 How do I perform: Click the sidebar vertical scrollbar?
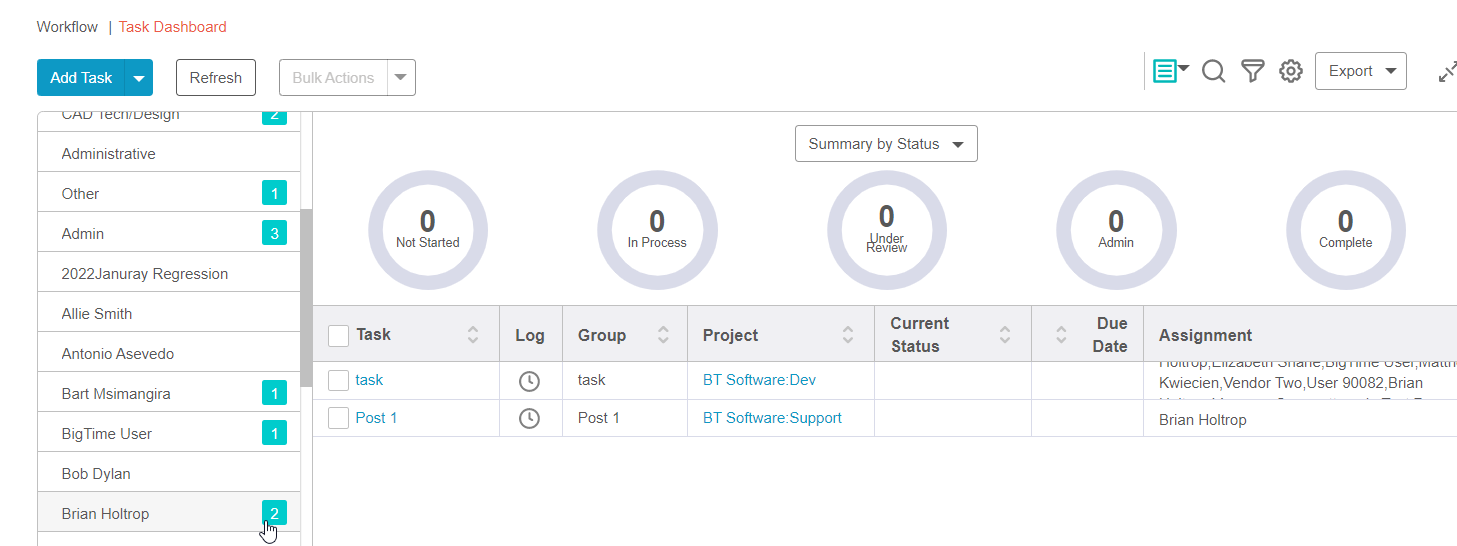(306, 300)
